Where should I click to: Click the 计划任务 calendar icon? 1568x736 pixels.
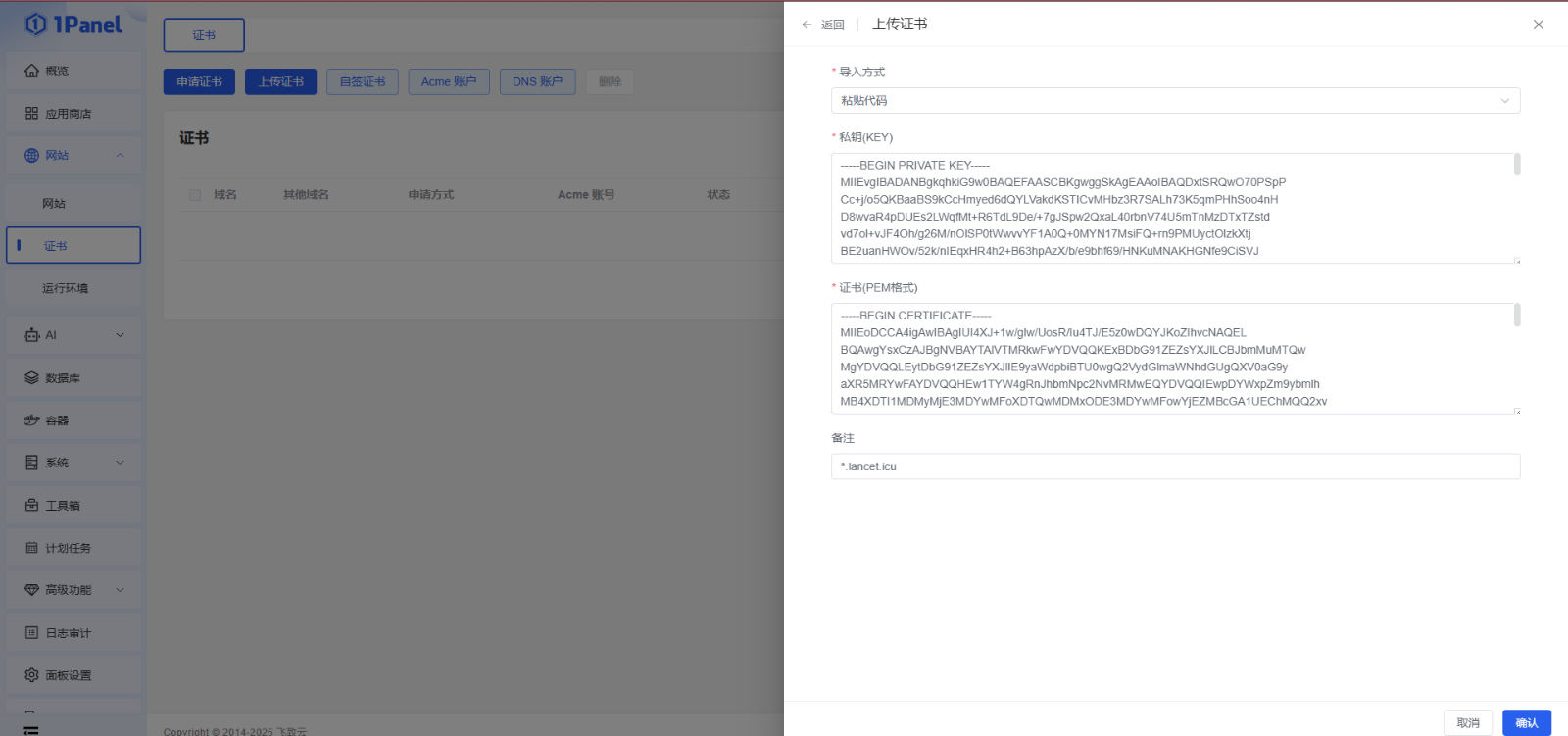pos(31,548)
